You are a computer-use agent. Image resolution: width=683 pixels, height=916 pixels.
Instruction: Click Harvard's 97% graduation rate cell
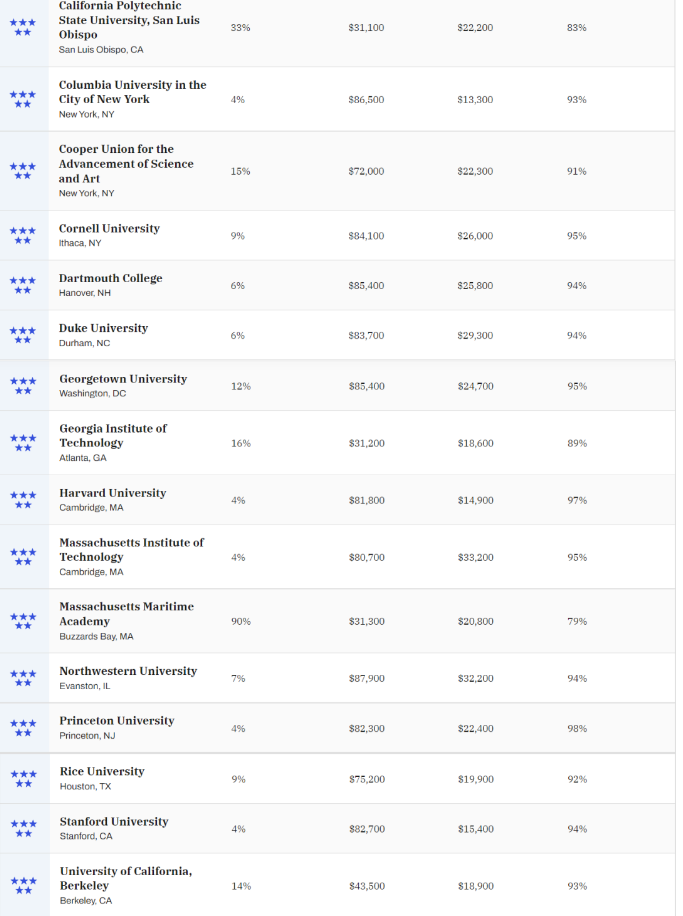click(577, 500)
